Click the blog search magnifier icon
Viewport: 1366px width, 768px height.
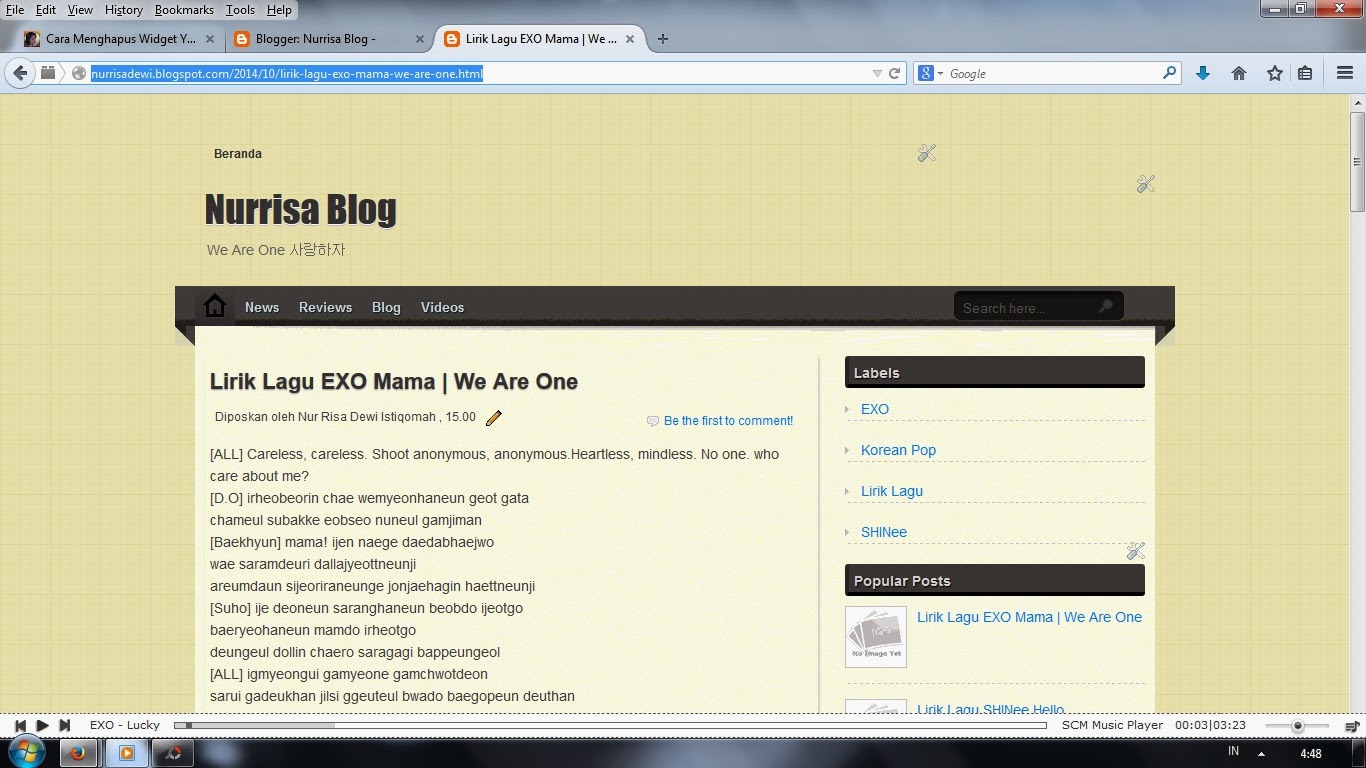(1105, 307)
